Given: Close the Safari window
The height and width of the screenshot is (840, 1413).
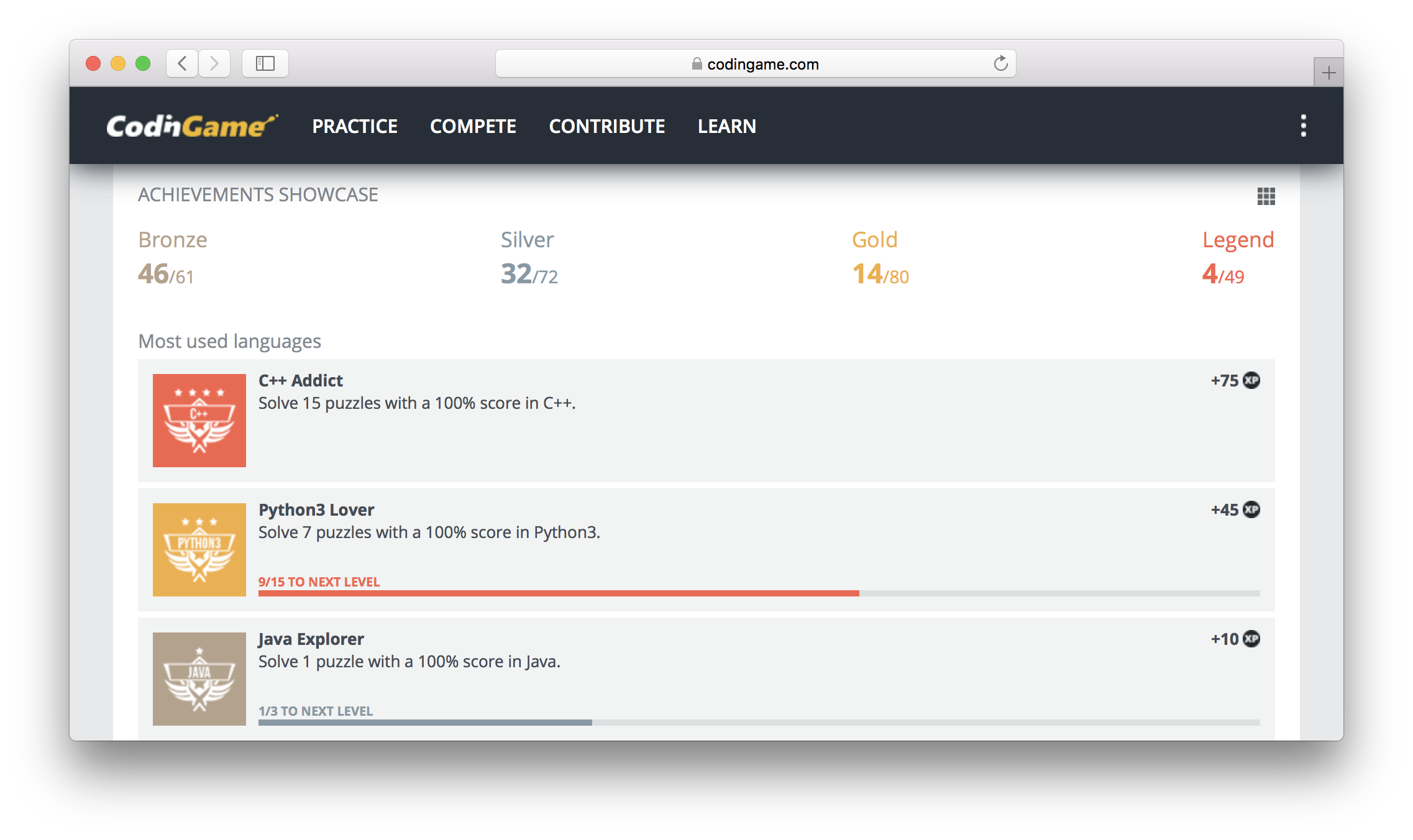Looking at the screenshot, I should [93, 63].
